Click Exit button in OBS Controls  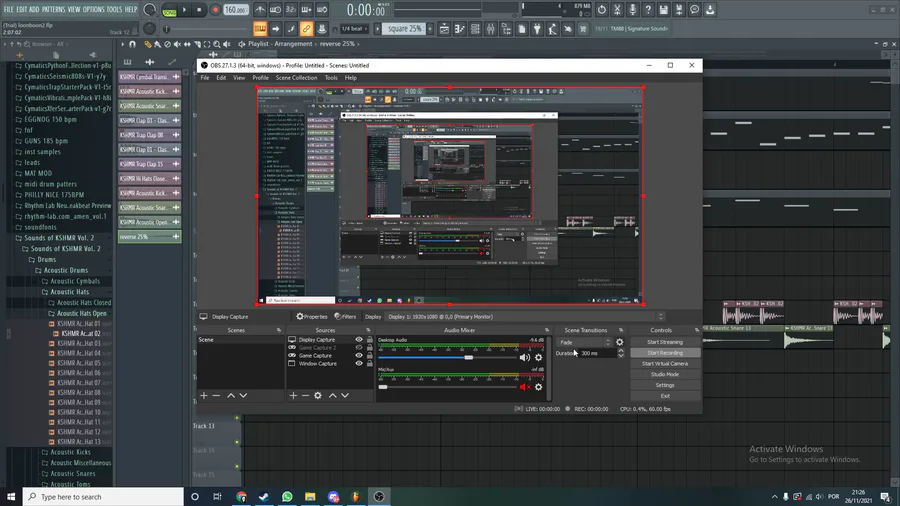point(665,396)
